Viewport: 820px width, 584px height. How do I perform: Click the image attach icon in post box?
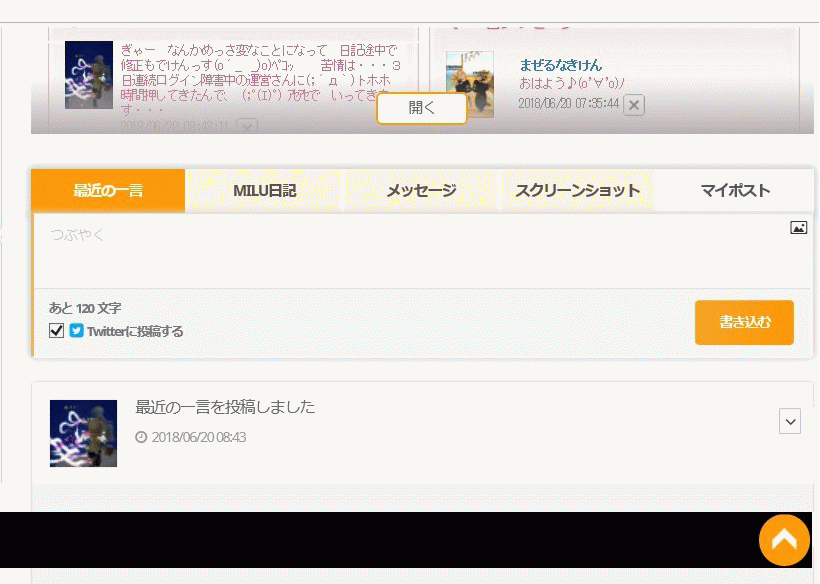(798, 228)
